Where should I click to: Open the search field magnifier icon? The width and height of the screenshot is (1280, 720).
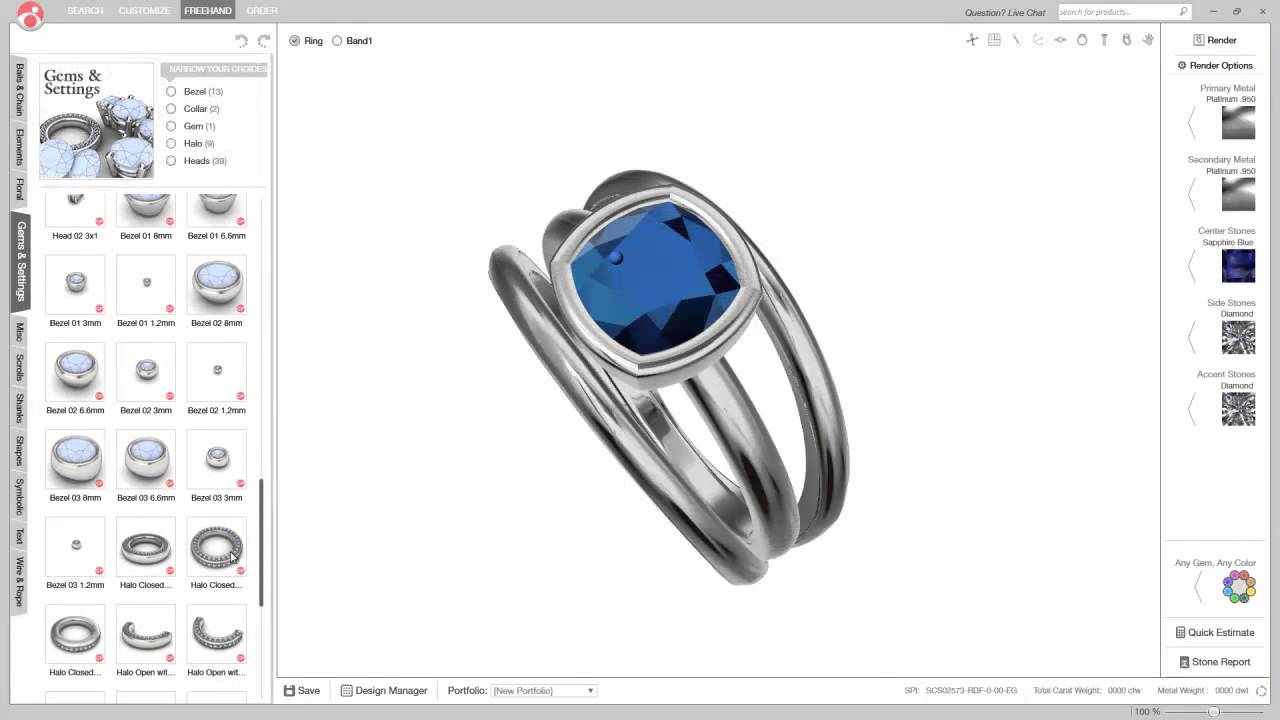[1183, 12]
